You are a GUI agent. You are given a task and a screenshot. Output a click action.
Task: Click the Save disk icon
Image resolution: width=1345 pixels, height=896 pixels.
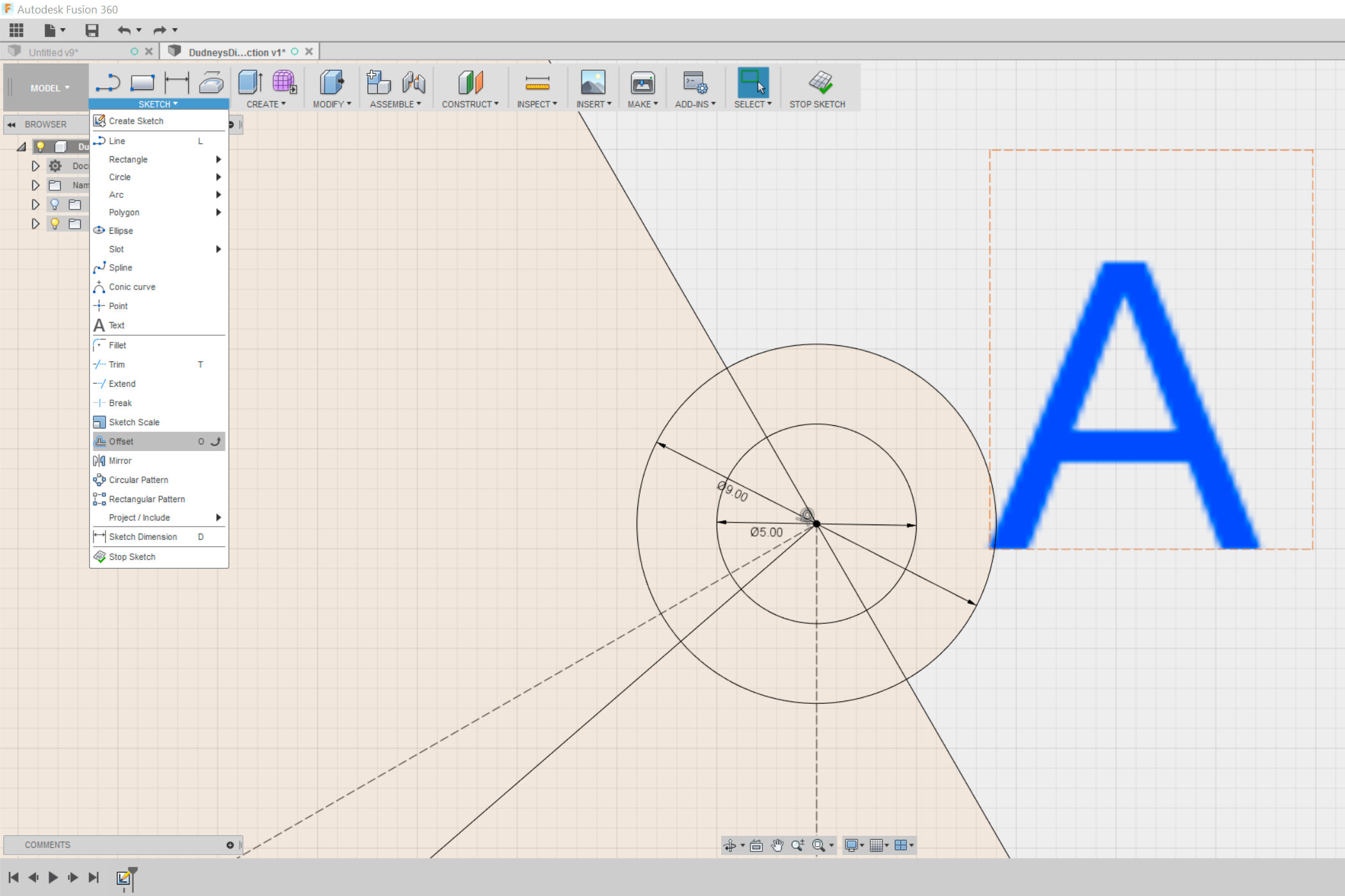92,30
